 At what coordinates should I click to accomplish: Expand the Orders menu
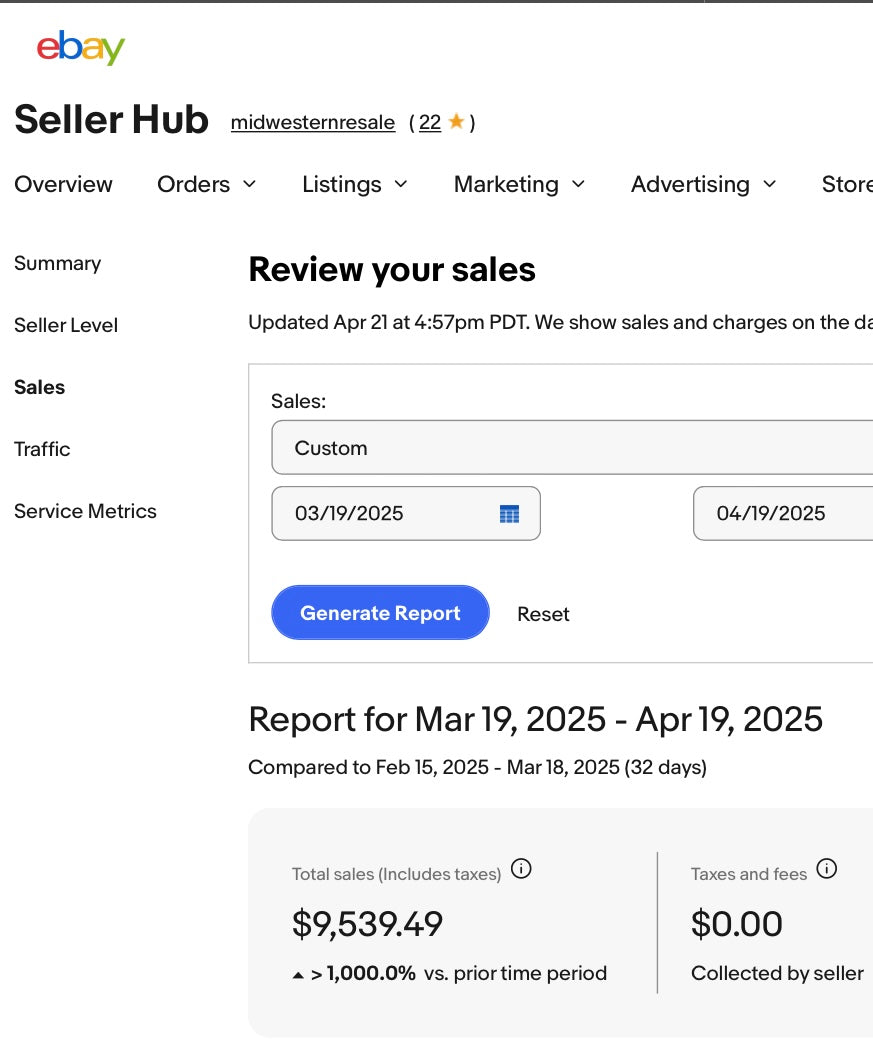click(207, 184)
